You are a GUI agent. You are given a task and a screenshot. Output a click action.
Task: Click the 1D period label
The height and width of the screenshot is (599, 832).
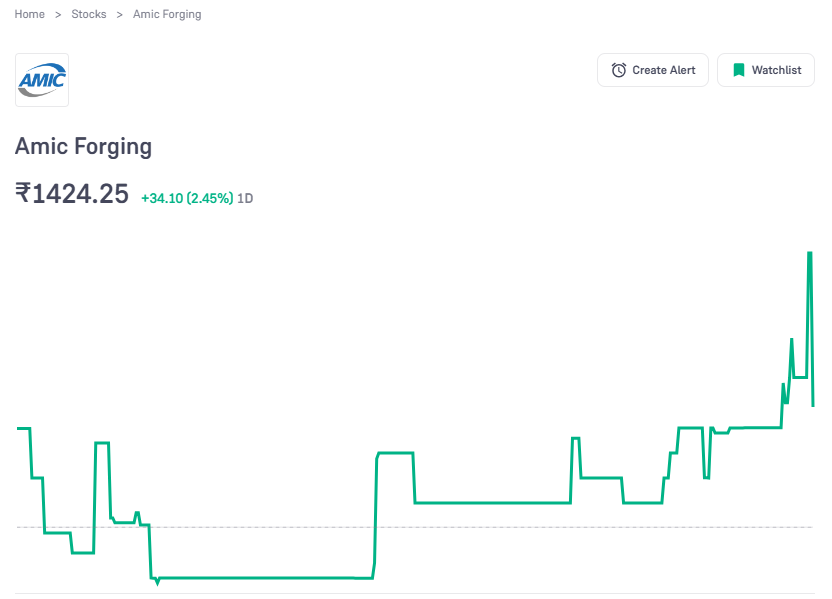245,198
